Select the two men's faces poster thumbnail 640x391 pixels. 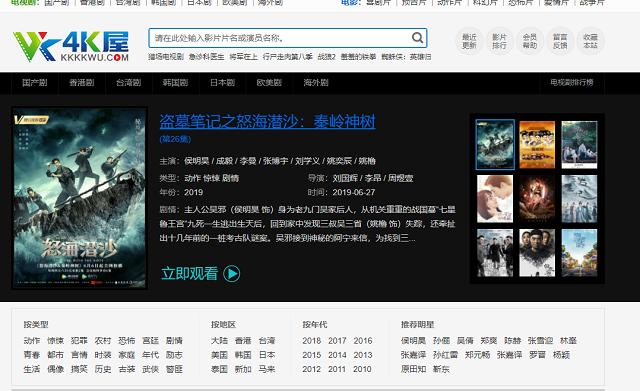pyautogui.click(x=537, y=253)
